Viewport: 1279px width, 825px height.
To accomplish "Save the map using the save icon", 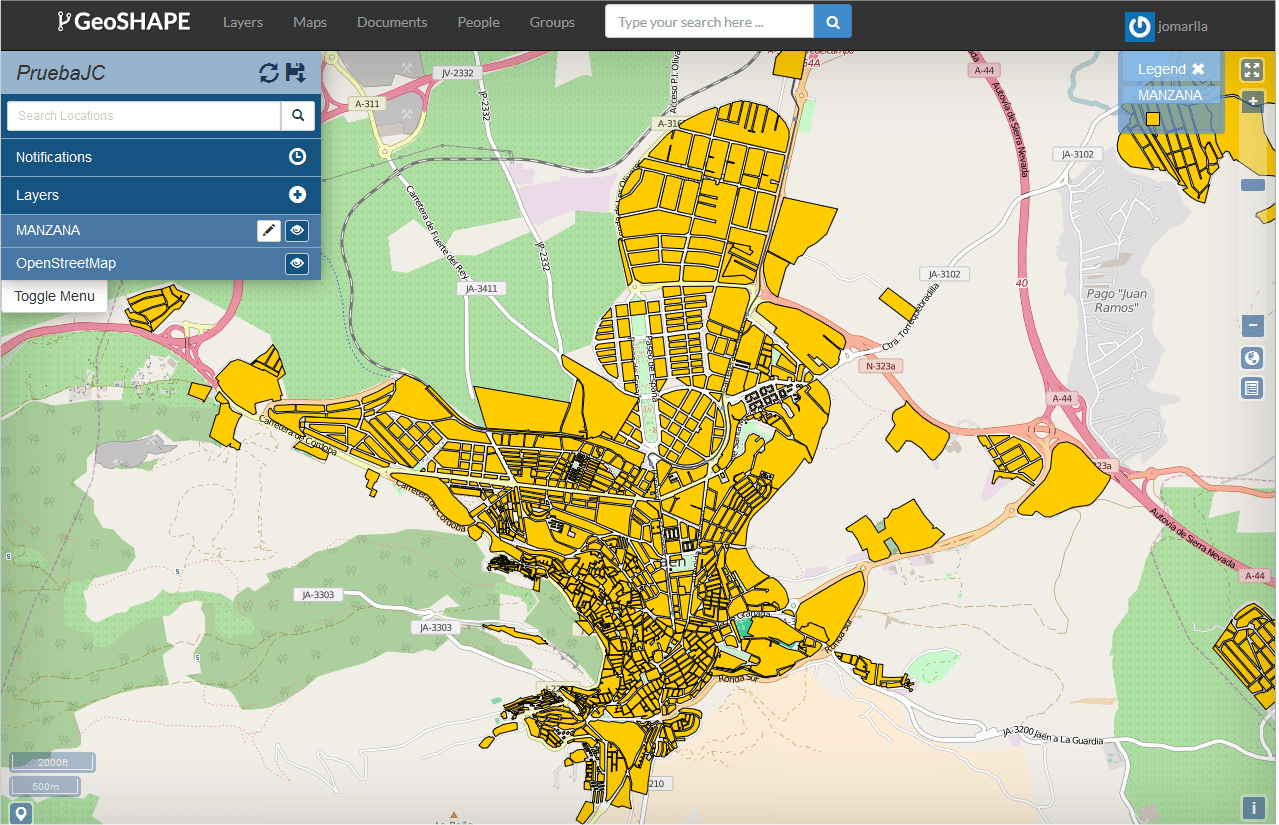I will pos(296,73).
